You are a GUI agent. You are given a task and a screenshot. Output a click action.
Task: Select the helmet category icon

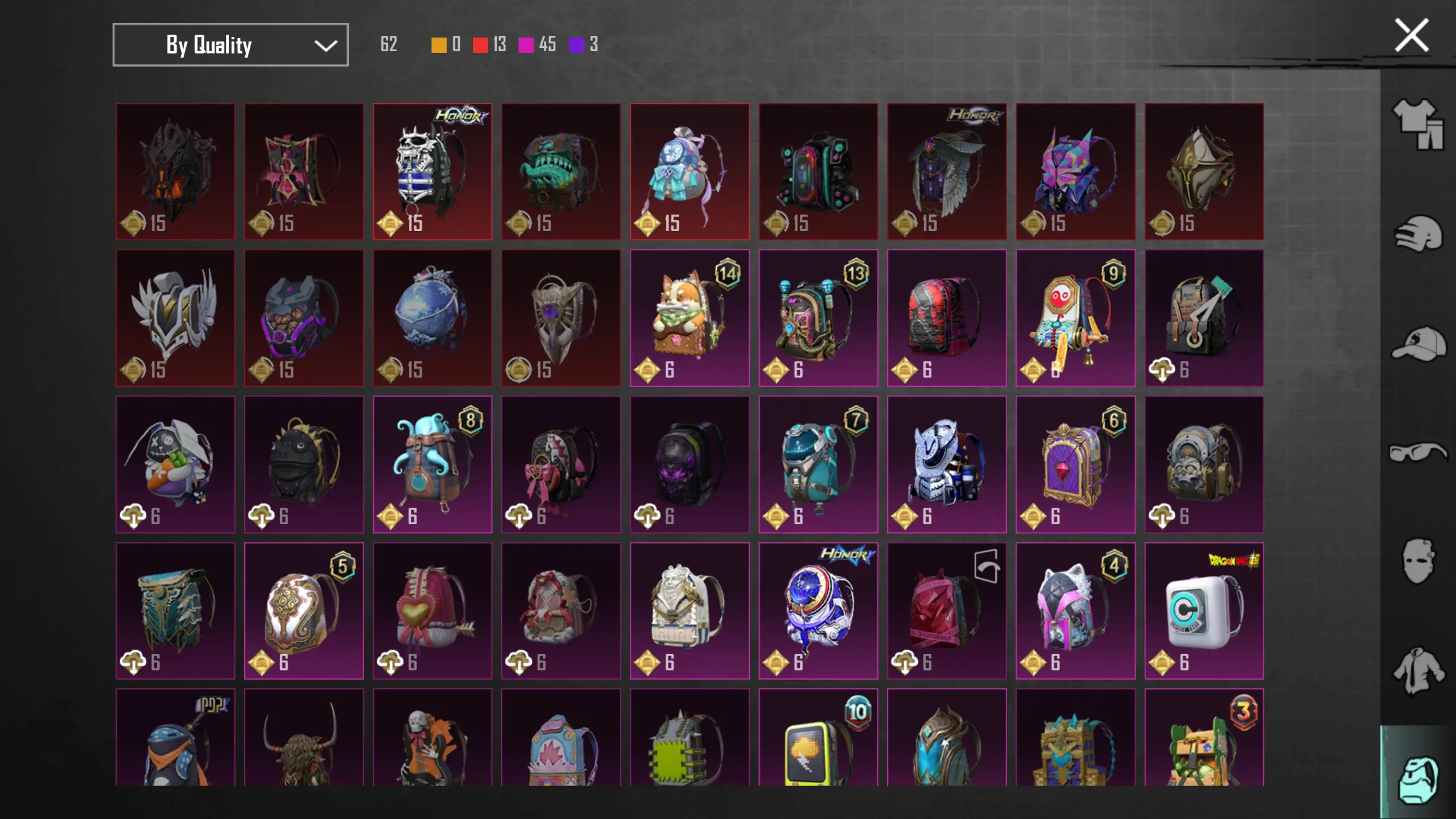pyautogui.click(x=1418, y=233)
